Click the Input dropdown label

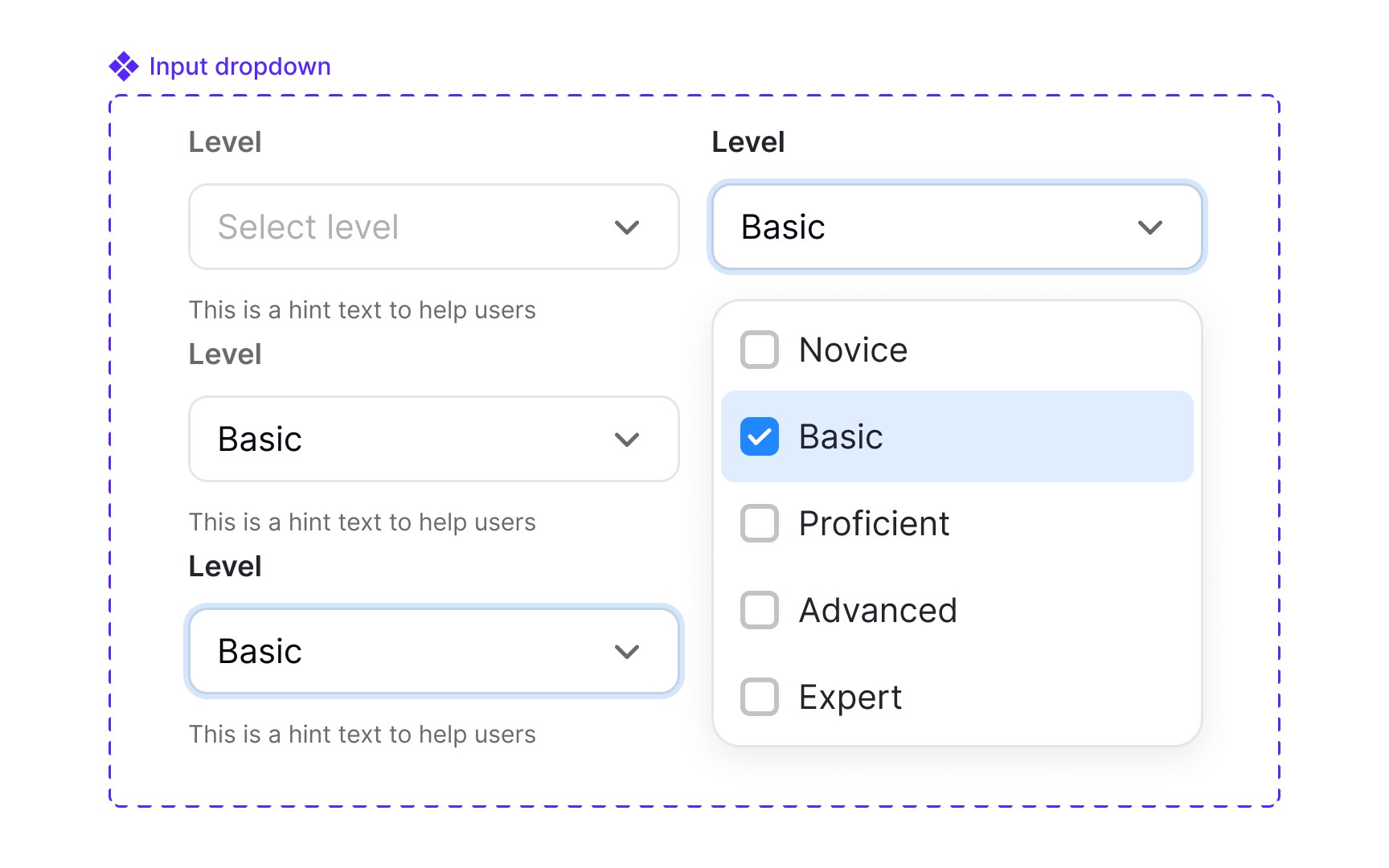[x=239, y=66]
